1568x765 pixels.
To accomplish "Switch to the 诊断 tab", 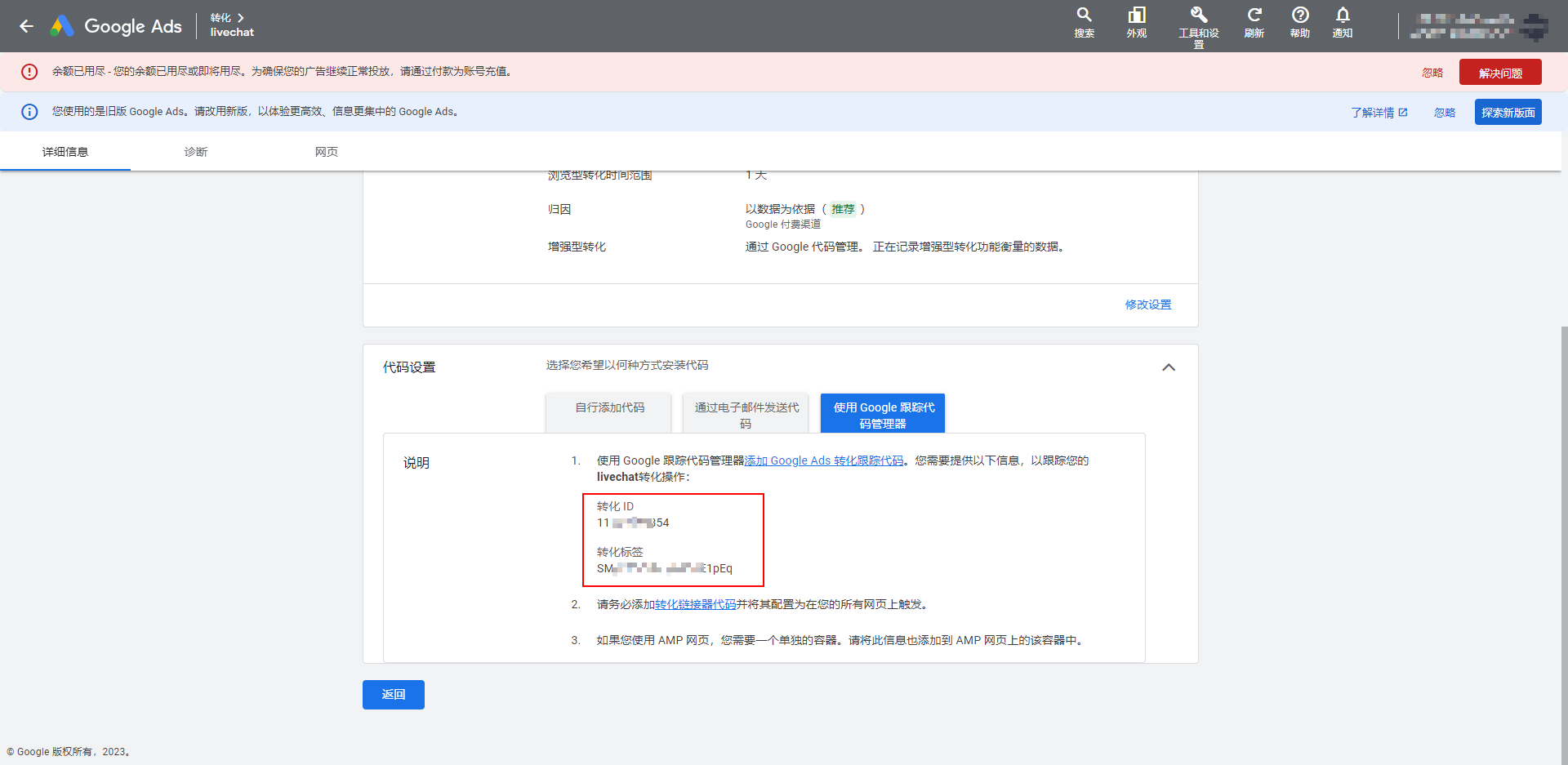I will click(x=196, y=152).
